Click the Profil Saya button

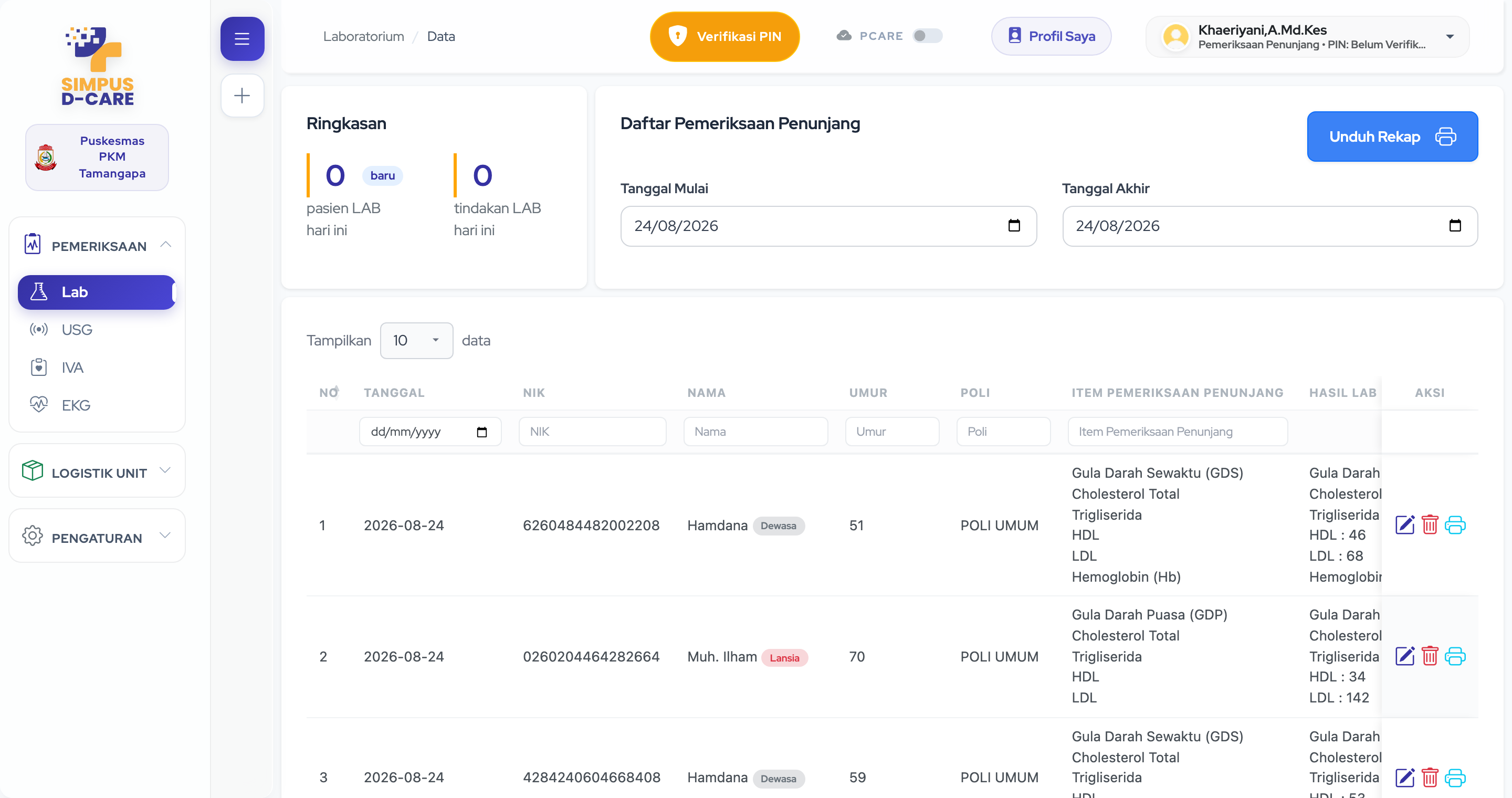(x=1051, y=36)
